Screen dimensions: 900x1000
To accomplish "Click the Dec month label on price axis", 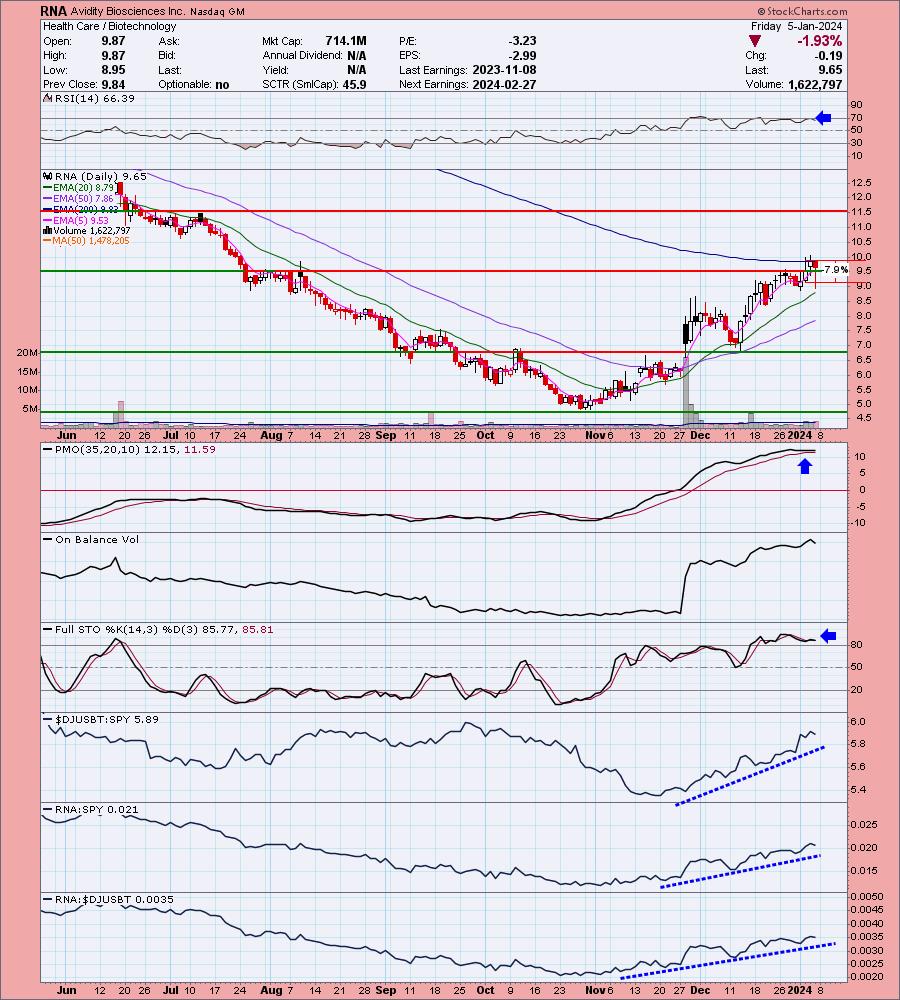I will coord(700,436).
